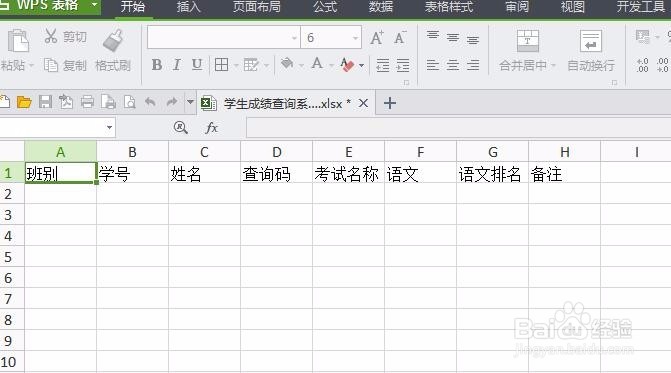This screenshot has height=373, width=671.
Task: Open the font name dropdown
Action: coord(294,38)
